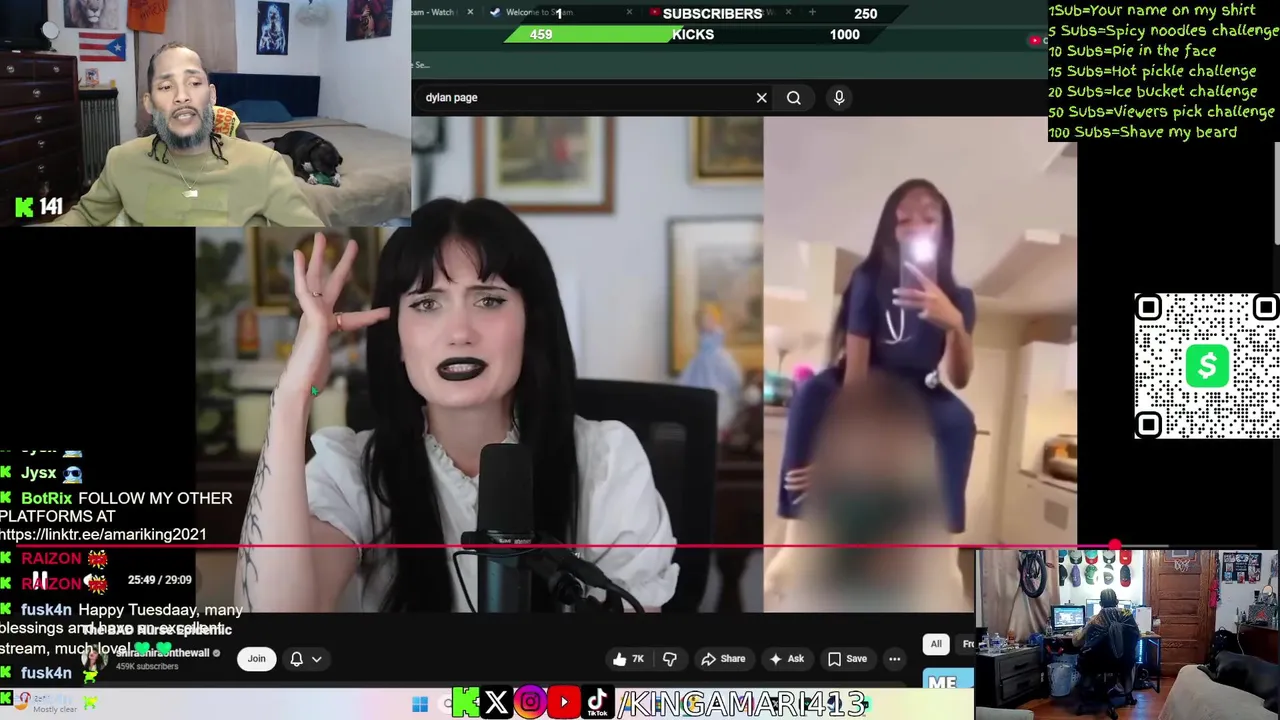Open the three-dot more actions menu
The image size is (1280, 720).
(895, 659)
